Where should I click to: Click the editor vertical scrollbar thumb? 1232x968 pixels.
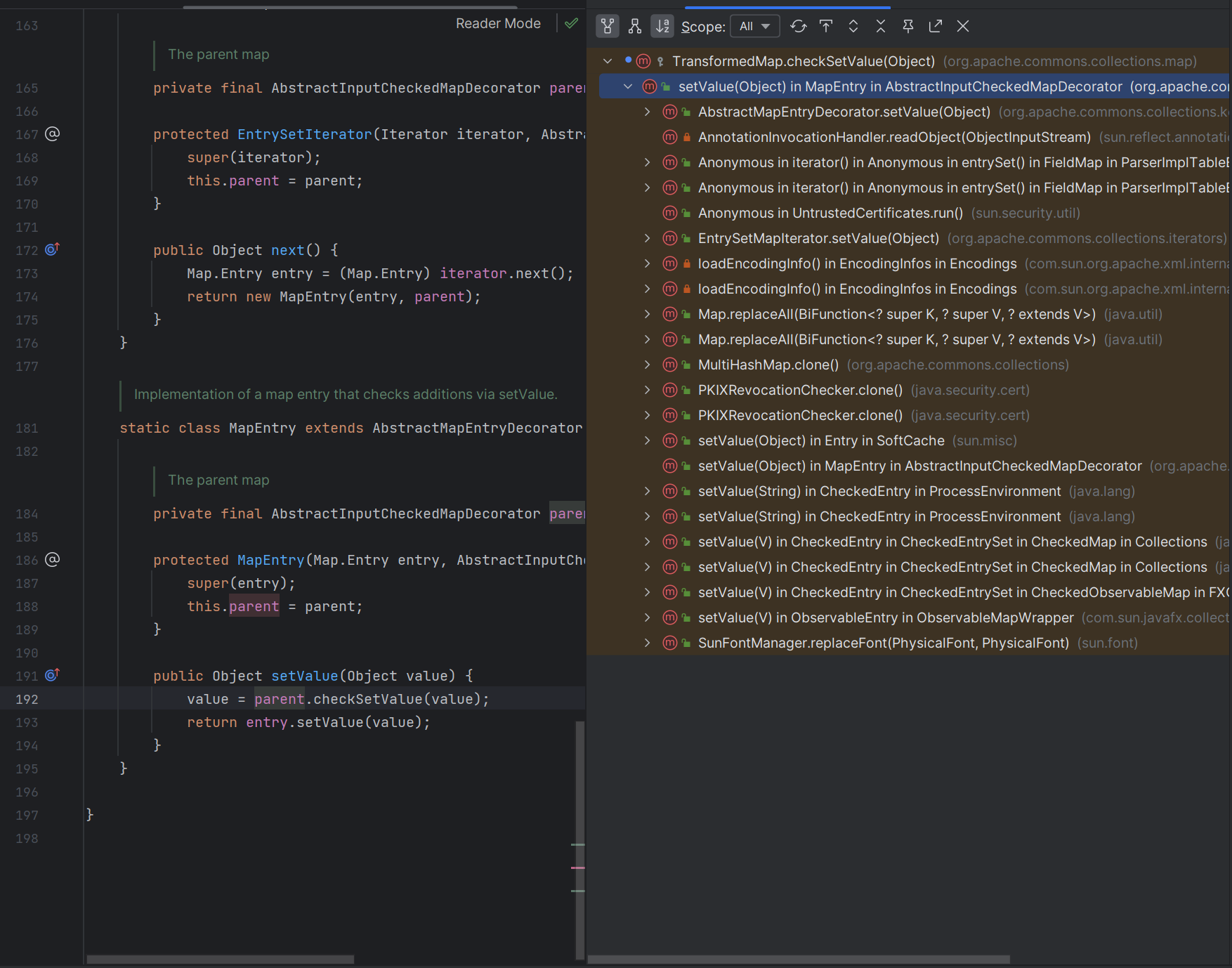pos(579,839)
